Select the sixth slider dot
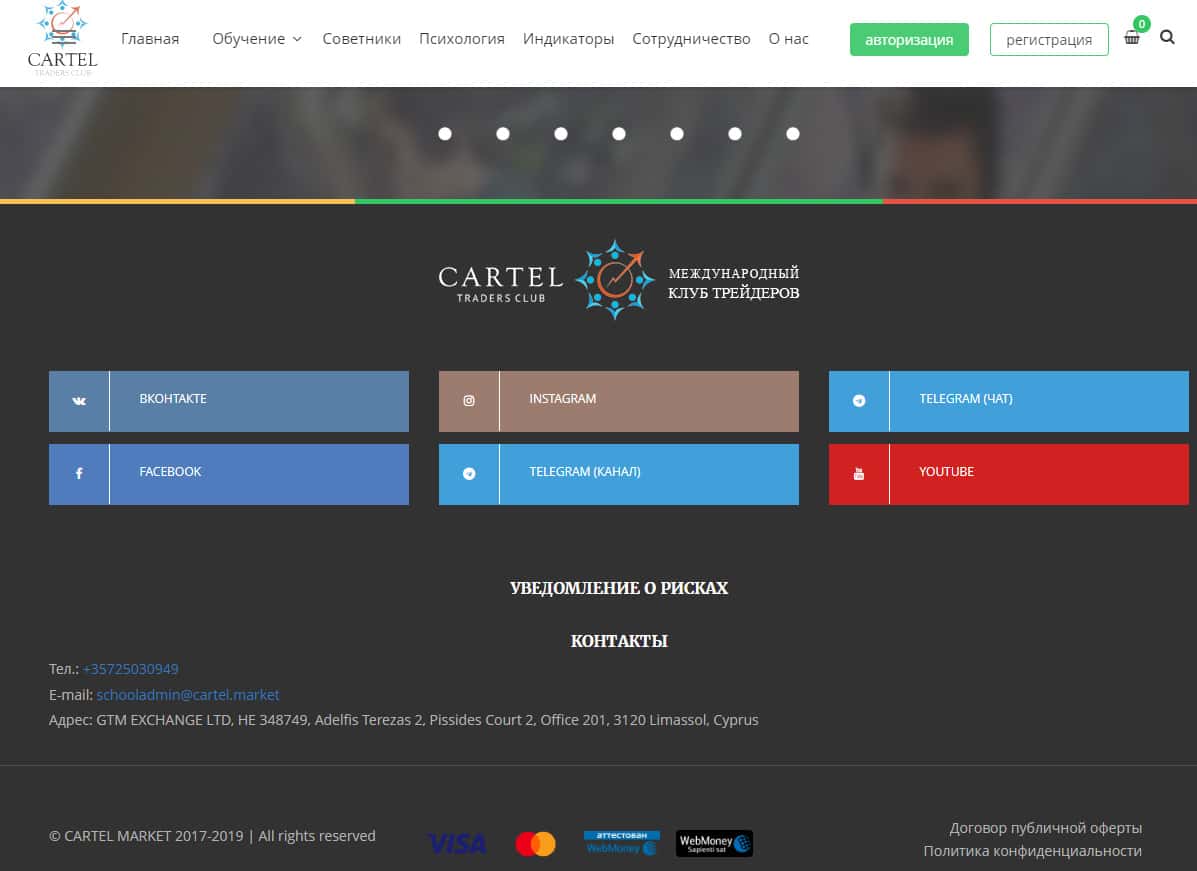1197x871 pixels. pos(735,134)
